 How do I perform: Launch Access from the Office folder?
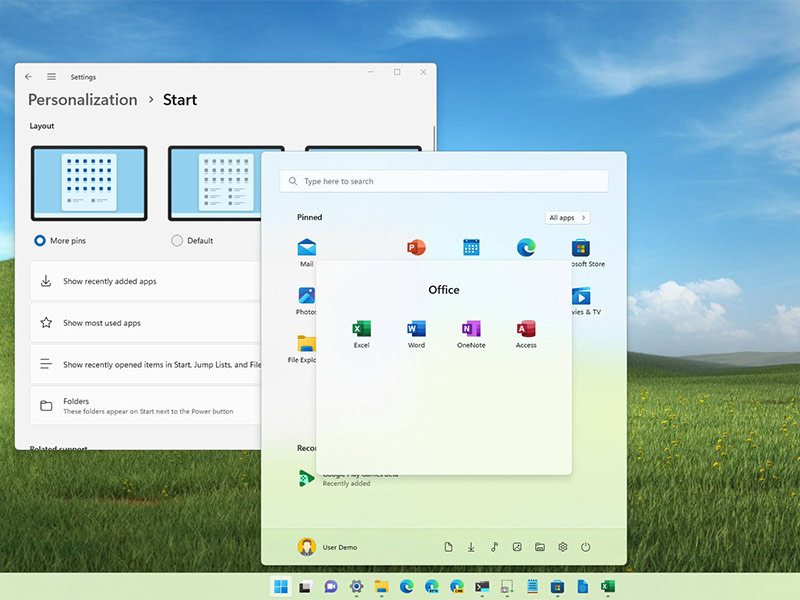pos(526,334)
